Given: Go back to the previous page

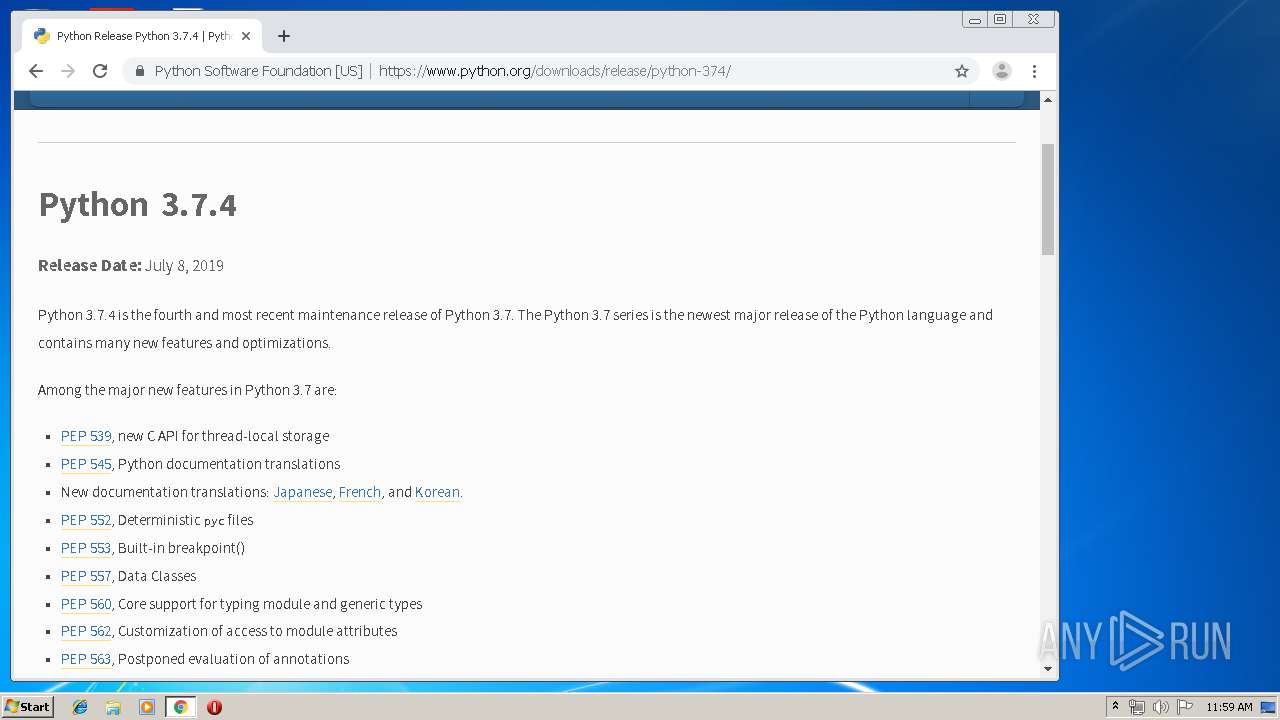Looking at the screenshot, I should 36,71.
